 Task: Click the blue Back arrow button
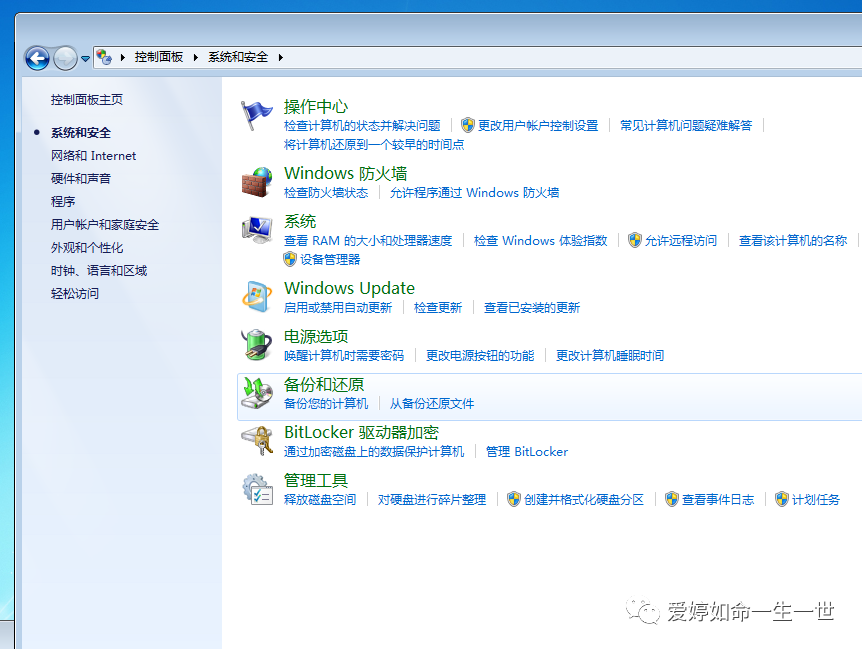click(37, 58)
